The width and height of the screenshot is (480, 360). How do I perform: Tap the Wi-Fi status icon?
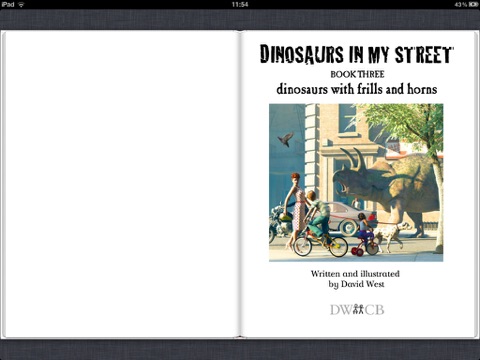point(21,4)
